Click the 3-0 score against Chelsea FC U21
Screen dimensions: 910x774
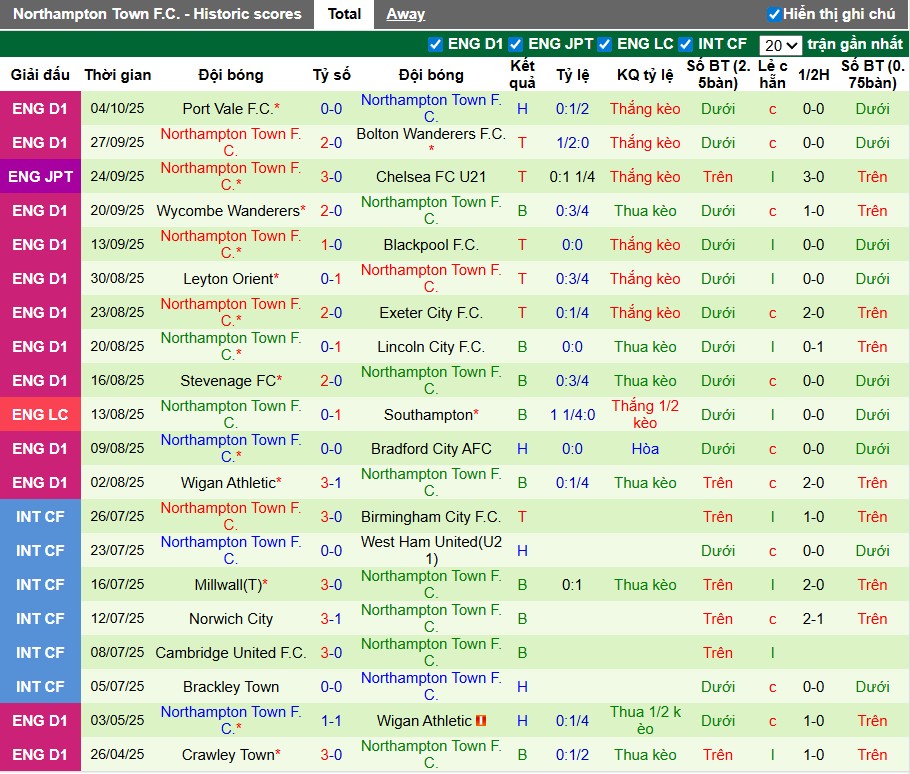click(331, 177)
